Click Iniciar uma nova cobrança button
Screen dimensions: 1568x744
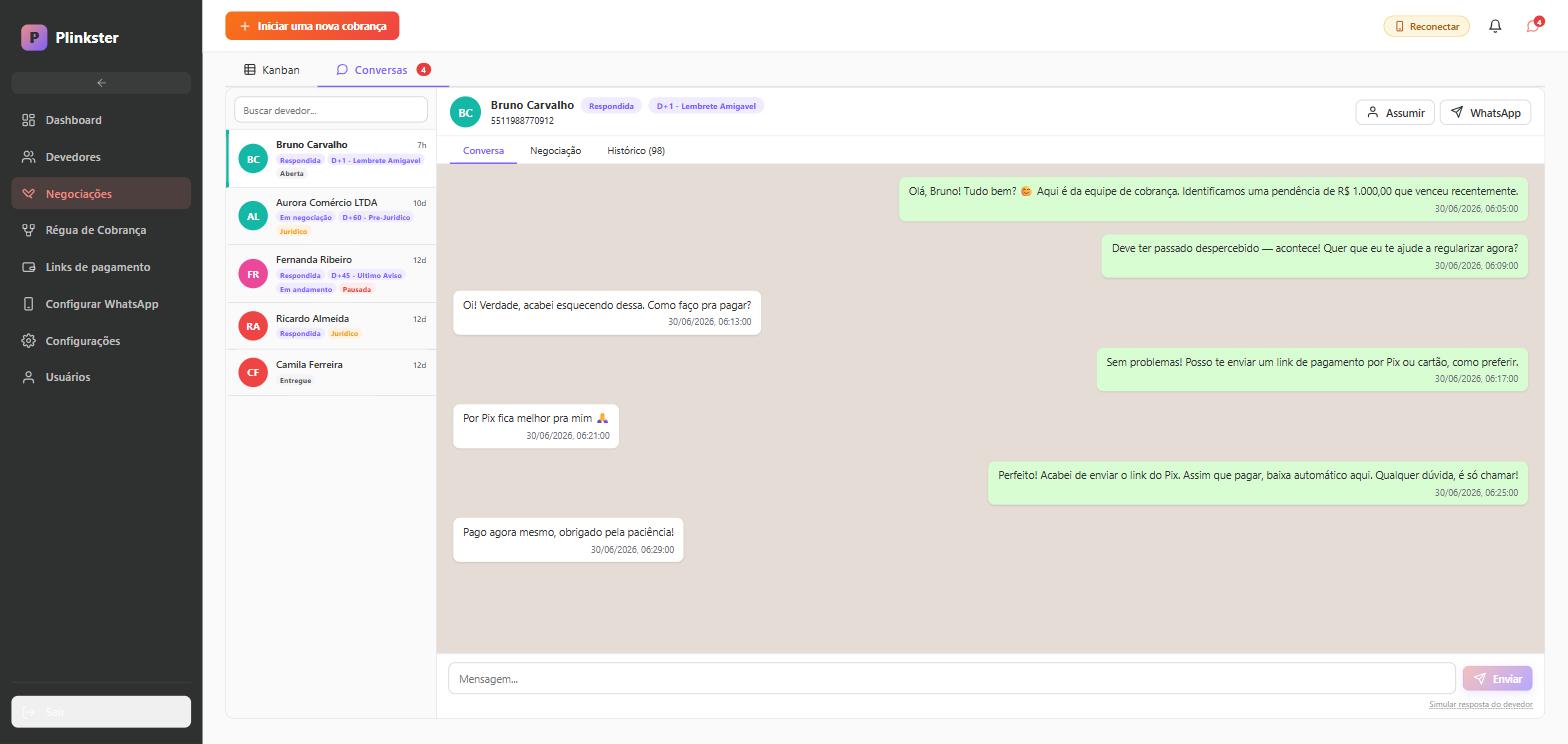click(x=312, y=26)
